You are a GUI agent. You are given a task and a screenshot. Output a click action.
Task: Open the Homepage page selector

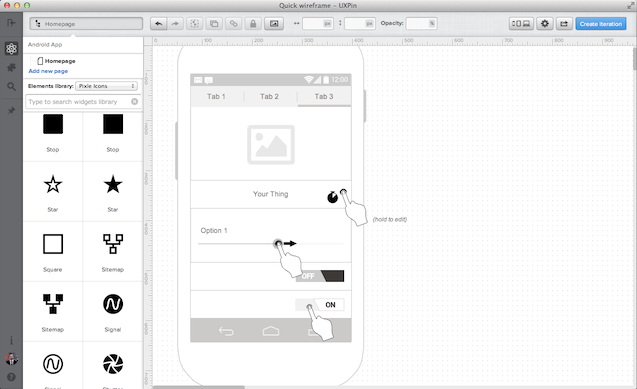86,24
